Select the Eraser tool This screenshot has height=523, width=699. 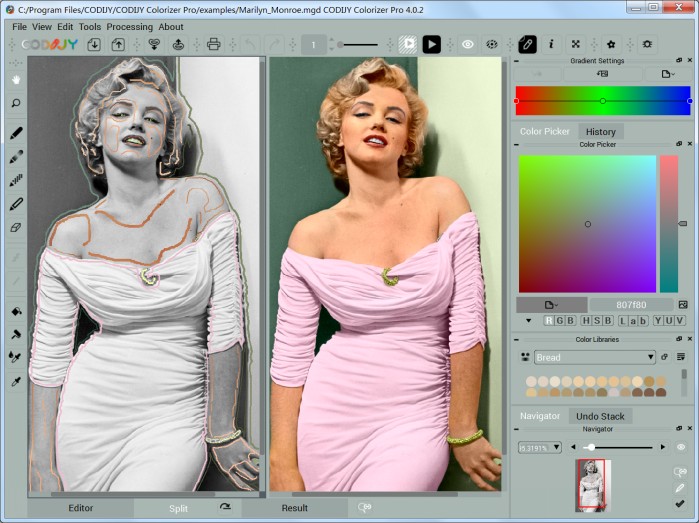tap(16, 227)
